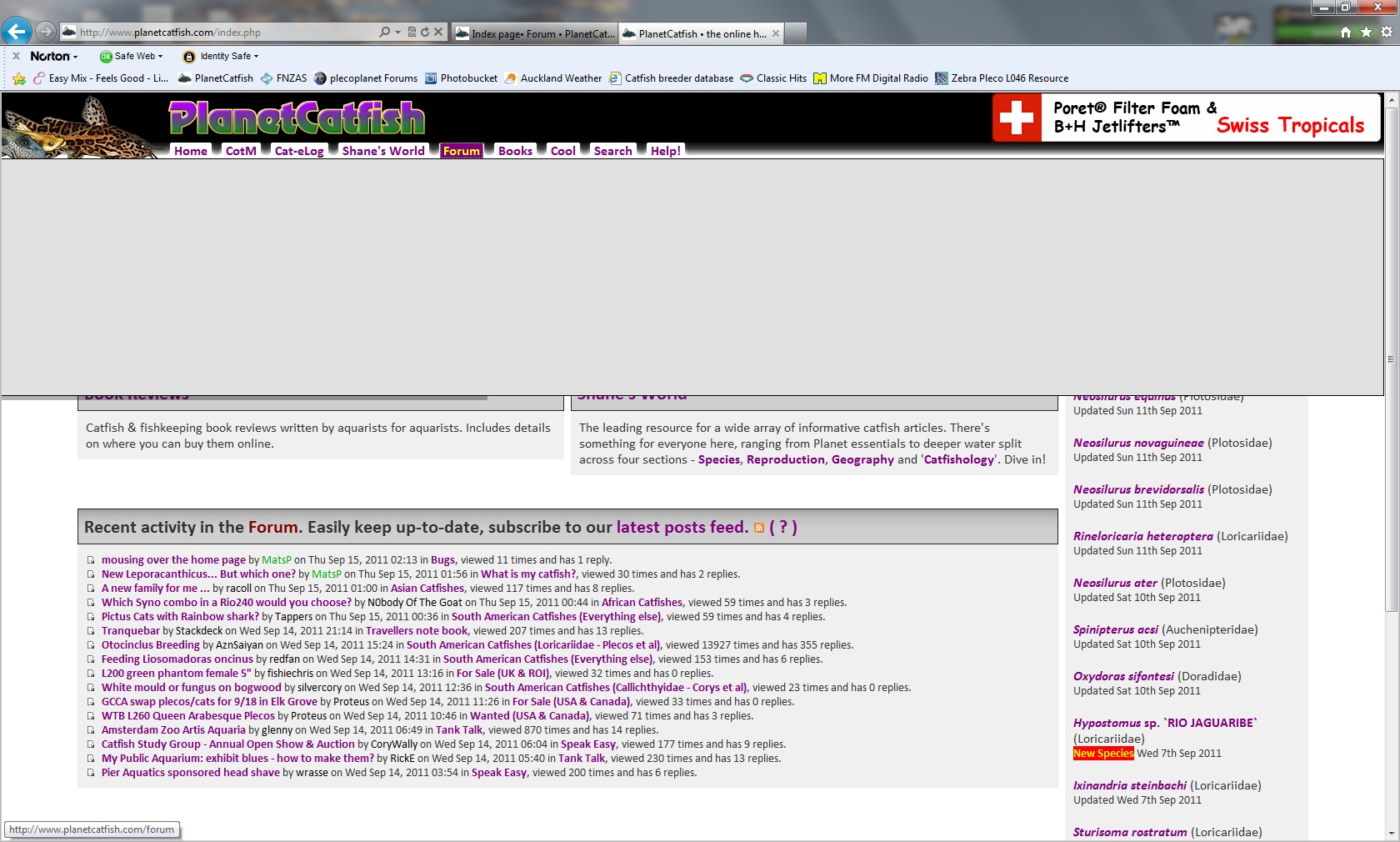Click the orange RSS feed icon
The height and width of the screenshot is (842, 1400).
pyautogui.click(x=759, y=528)
